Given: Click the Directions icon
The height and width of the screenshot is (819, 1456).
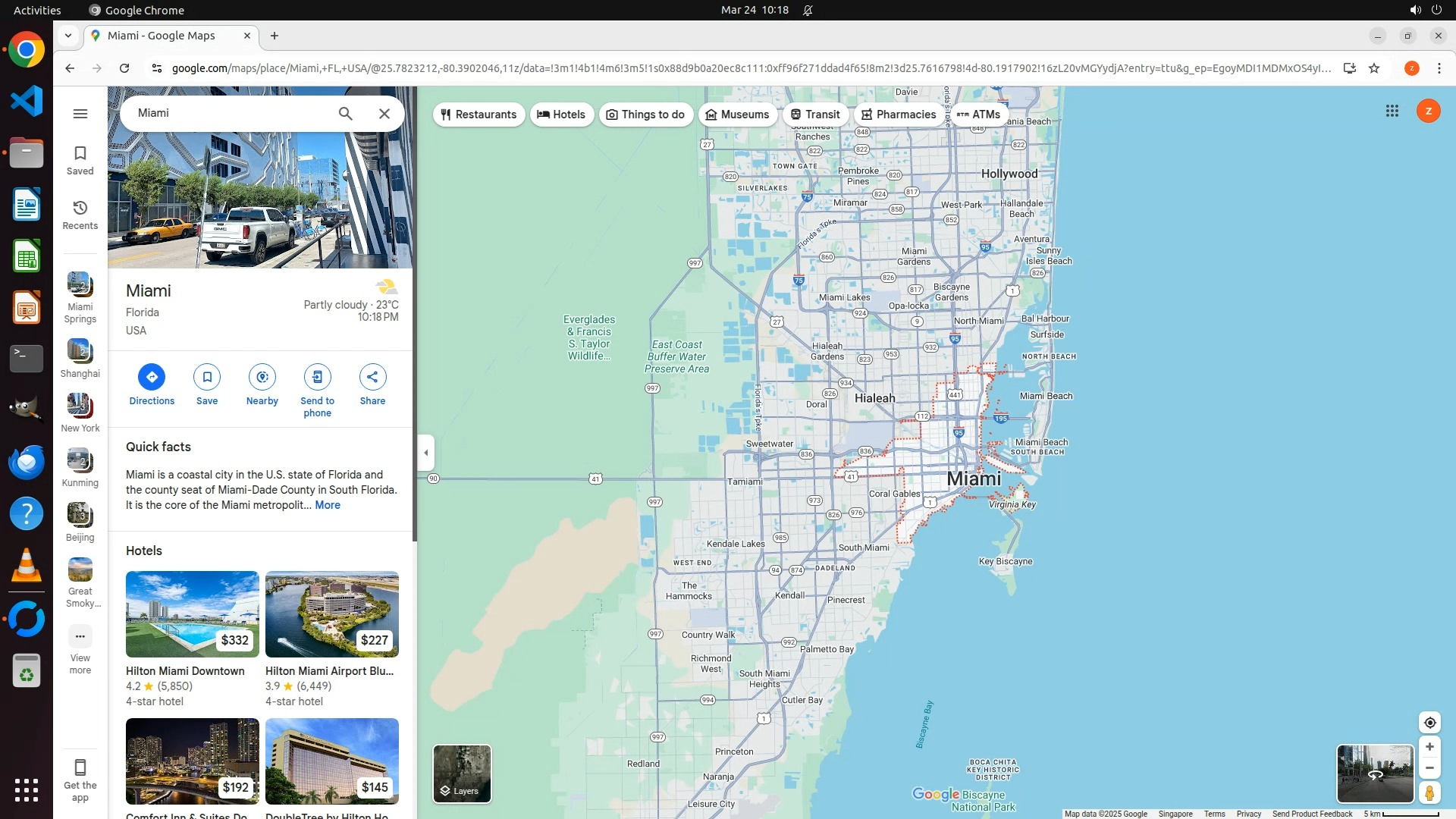Looking at the screenshot, I should click(x=151, y=377).
